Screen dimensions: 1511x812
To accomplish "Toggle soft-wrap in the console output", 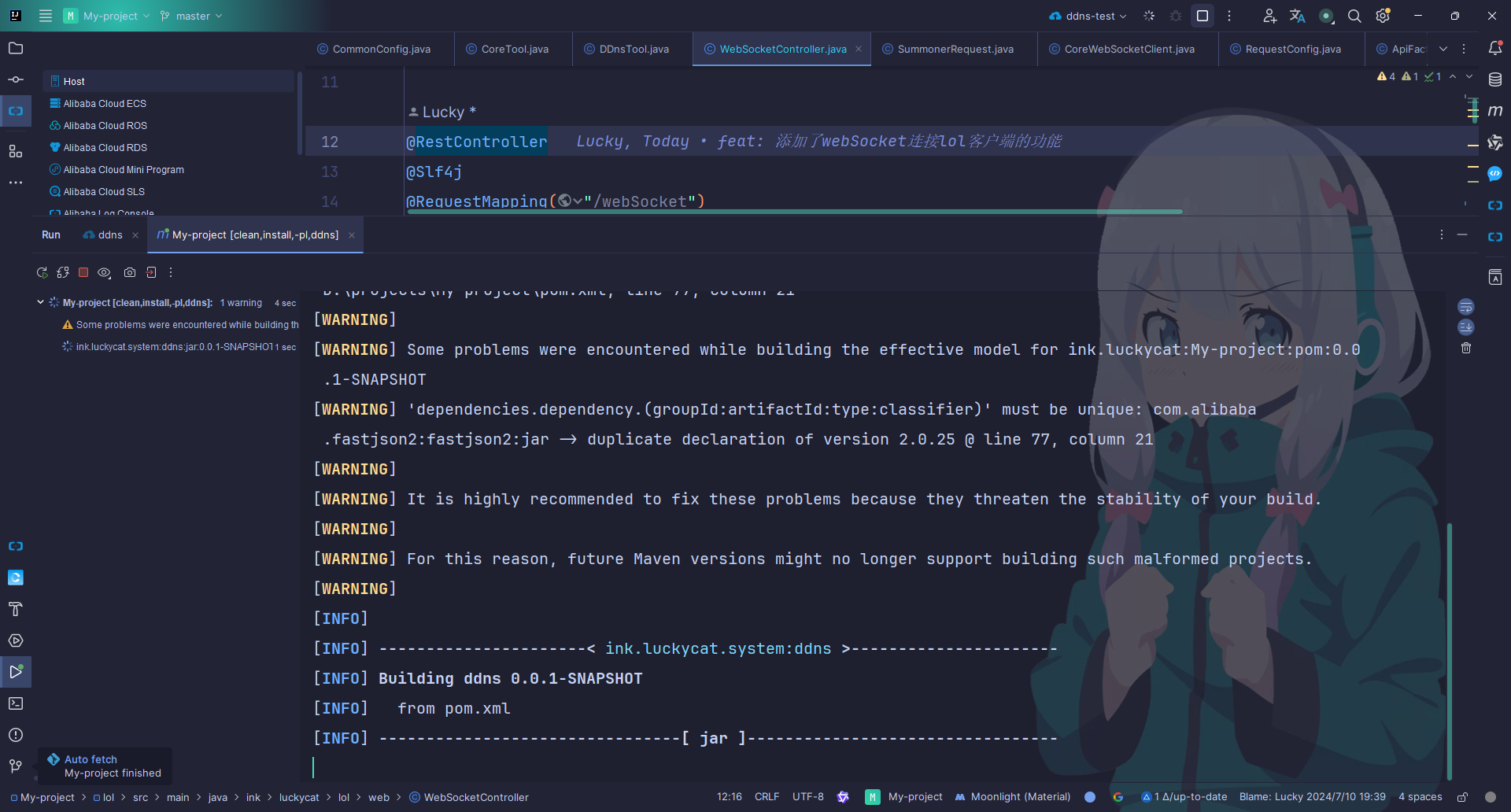I will click(x=1466, y=307).
